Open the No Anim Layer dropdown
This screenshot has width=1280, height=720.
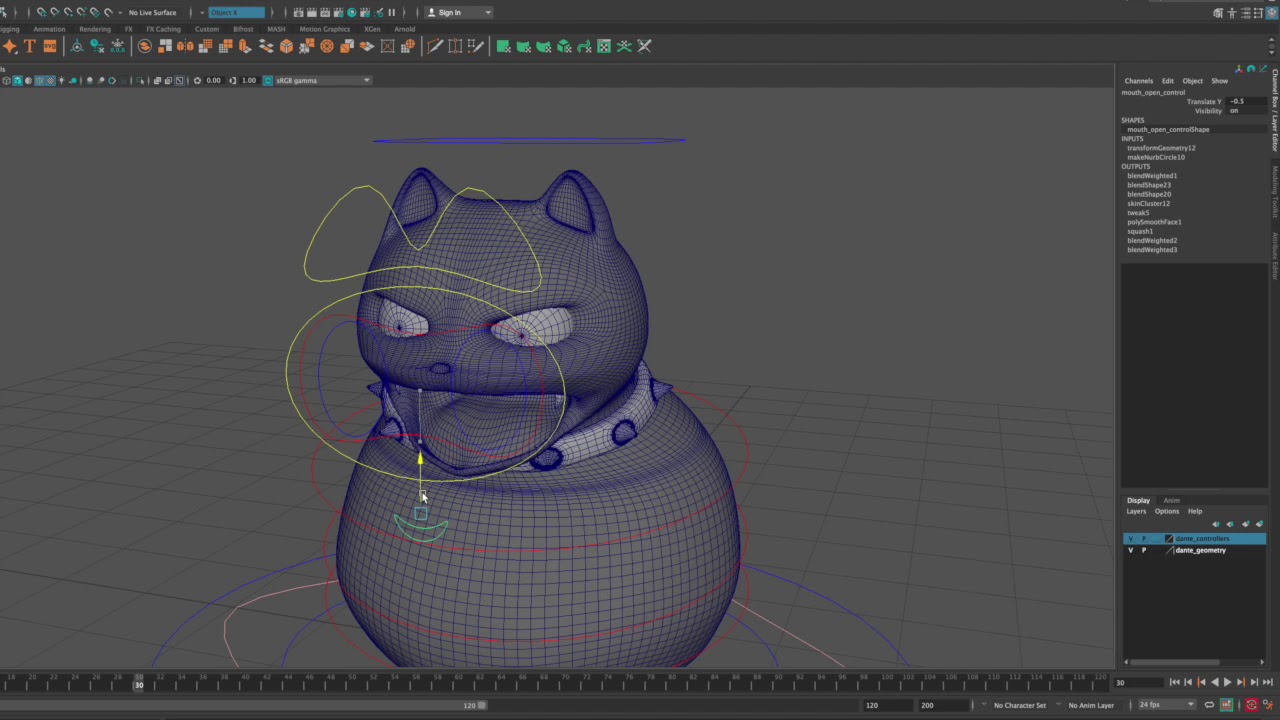(1091, 705)
